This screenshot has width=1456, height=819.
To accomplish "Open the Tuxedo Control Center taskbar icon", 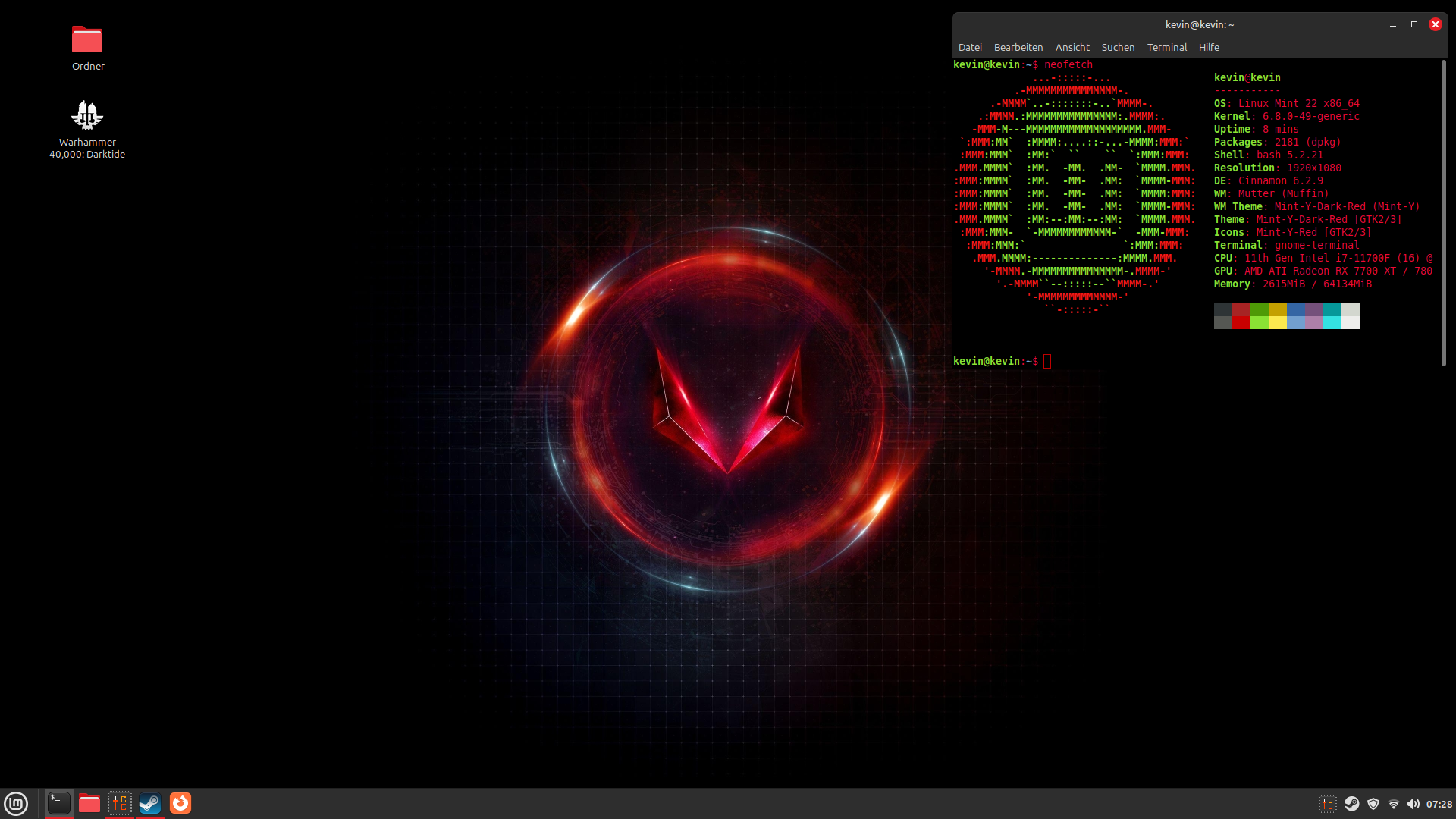I will coord(120,803).
